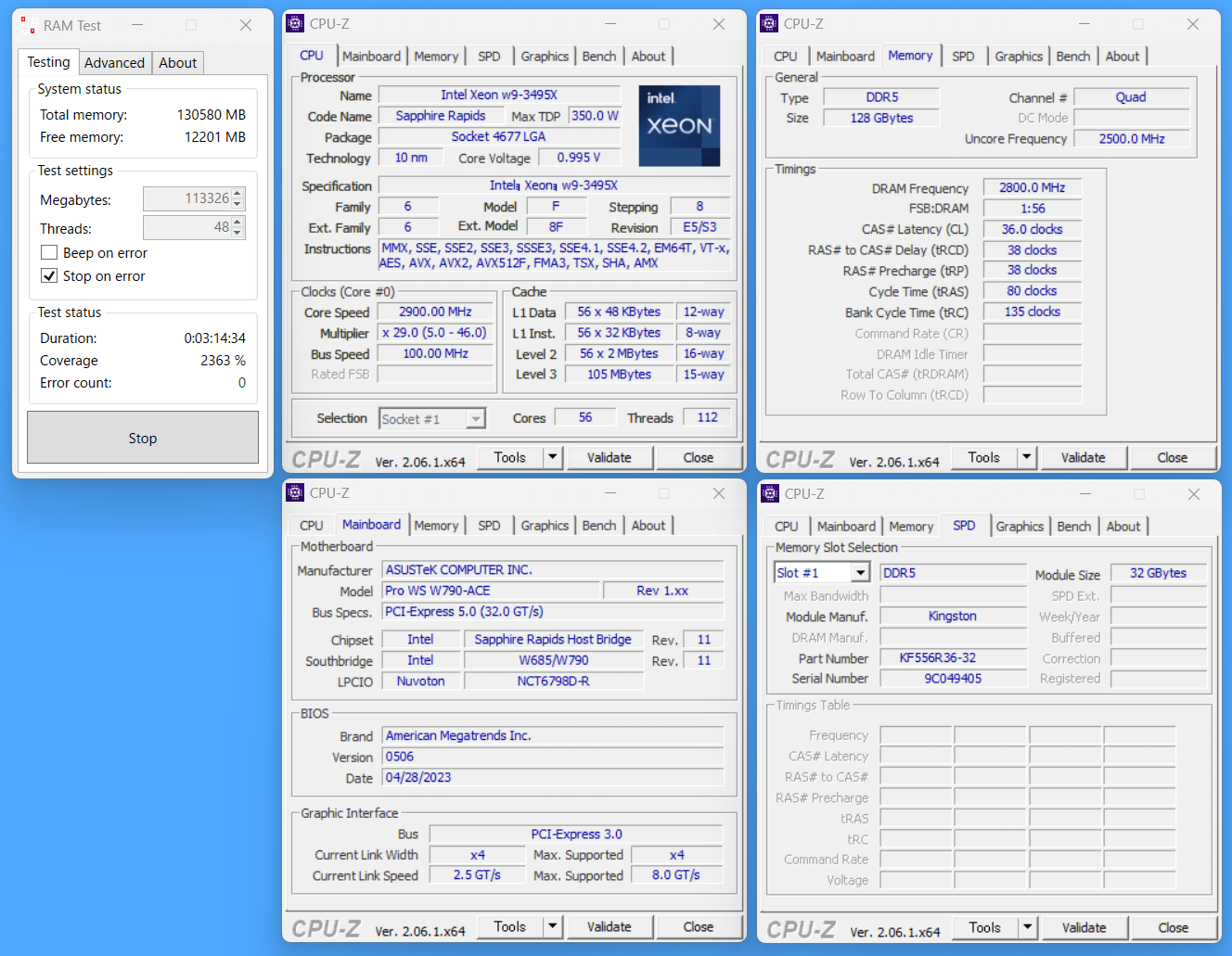Viewport: 1232px width, 956px height.
Task: Click the Threads input field
Action: pos(187,227)
